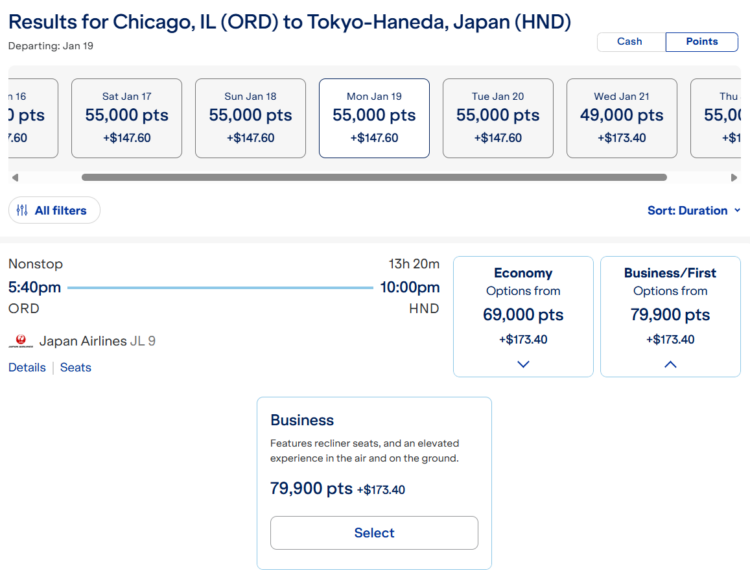Click the filter sliders icon
The image size is (750, 575).
tap(22, 210)
